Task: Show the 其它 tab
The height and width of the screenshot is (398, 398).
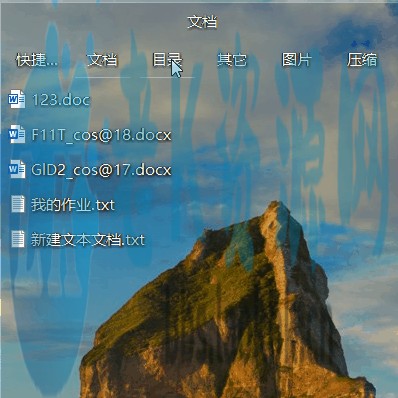Action: tap(232, 60)
